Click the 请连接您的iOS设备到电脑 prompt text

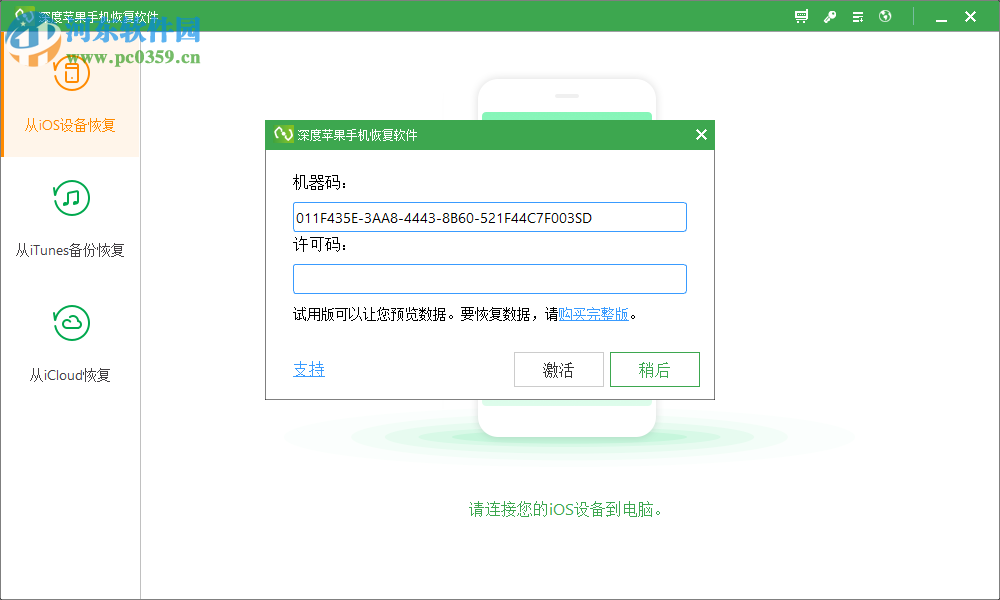pos(566,508)
